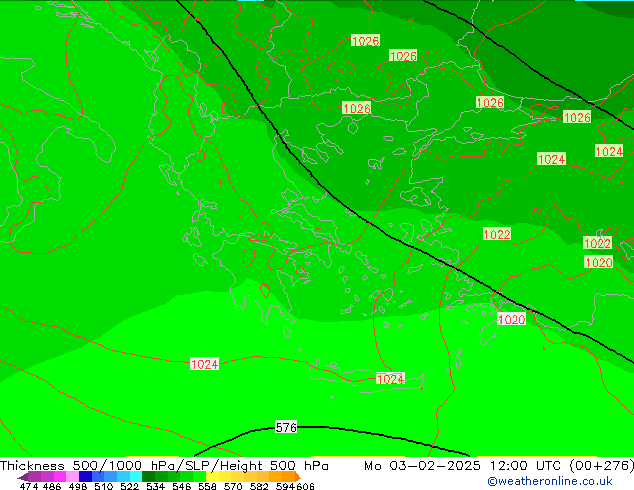Click the 606 legend value
The image size is (634, 490).
[x=305, y=486]
